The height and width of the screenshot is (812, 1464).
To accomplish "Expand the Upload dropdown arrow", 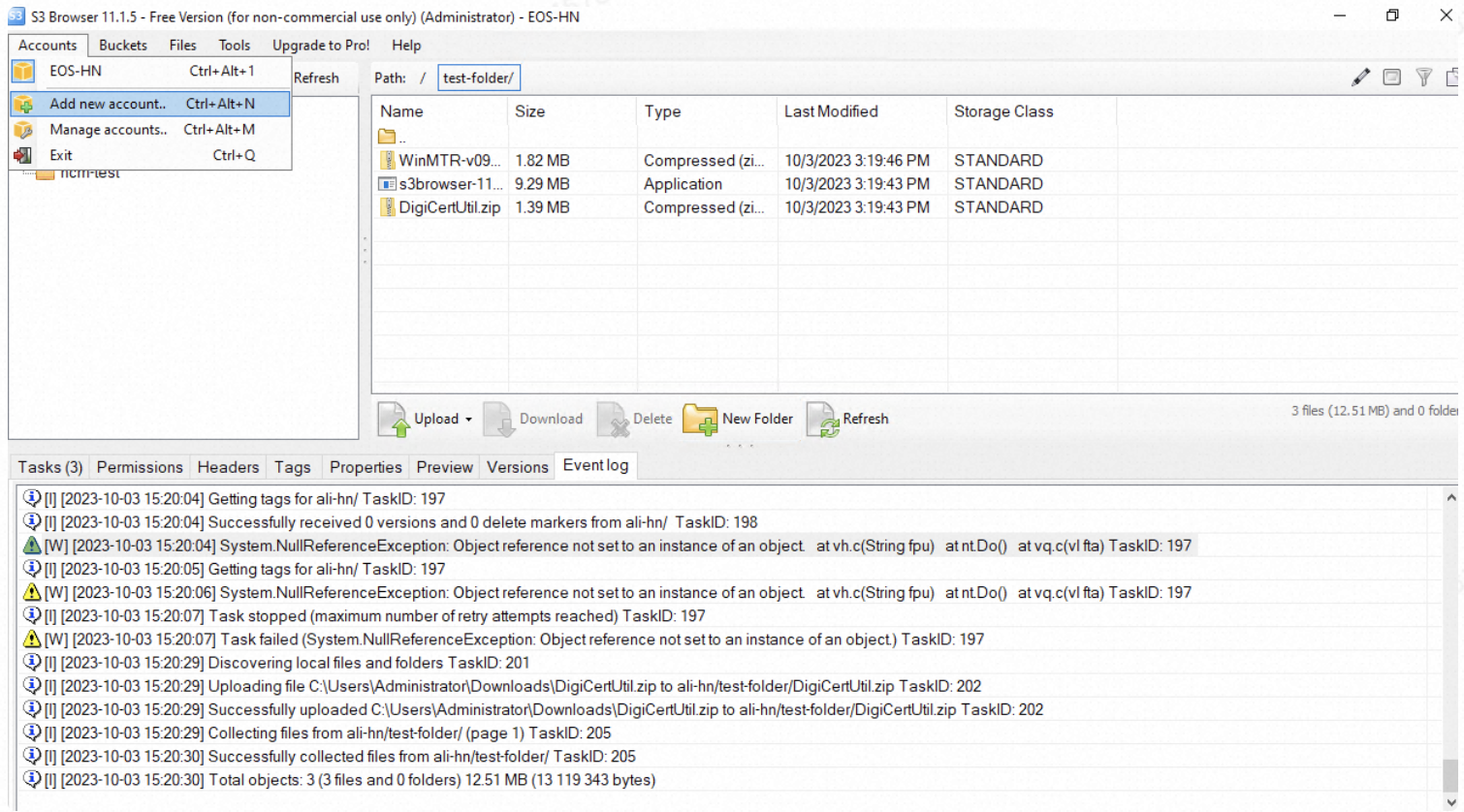I will point(468,420).
